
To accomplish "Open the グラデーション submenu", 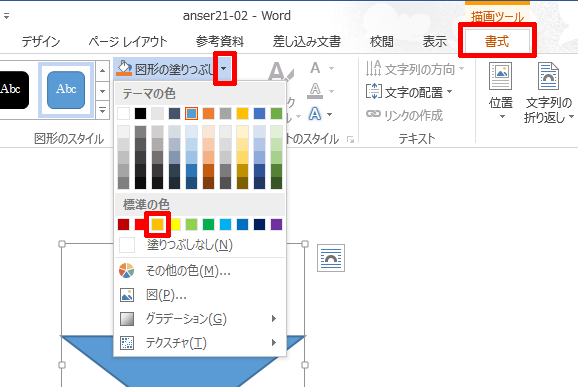I will click(200, 319).
